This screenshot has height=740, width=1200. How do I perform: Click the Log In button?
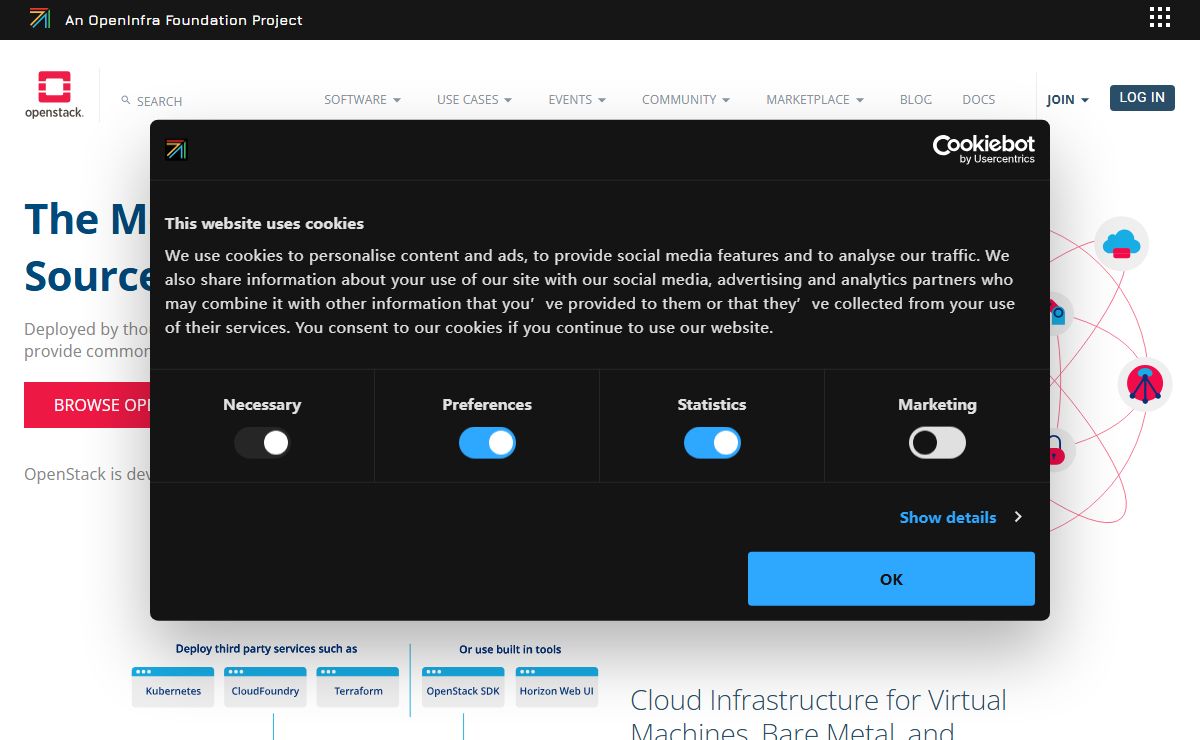(x=1142, y=97)
